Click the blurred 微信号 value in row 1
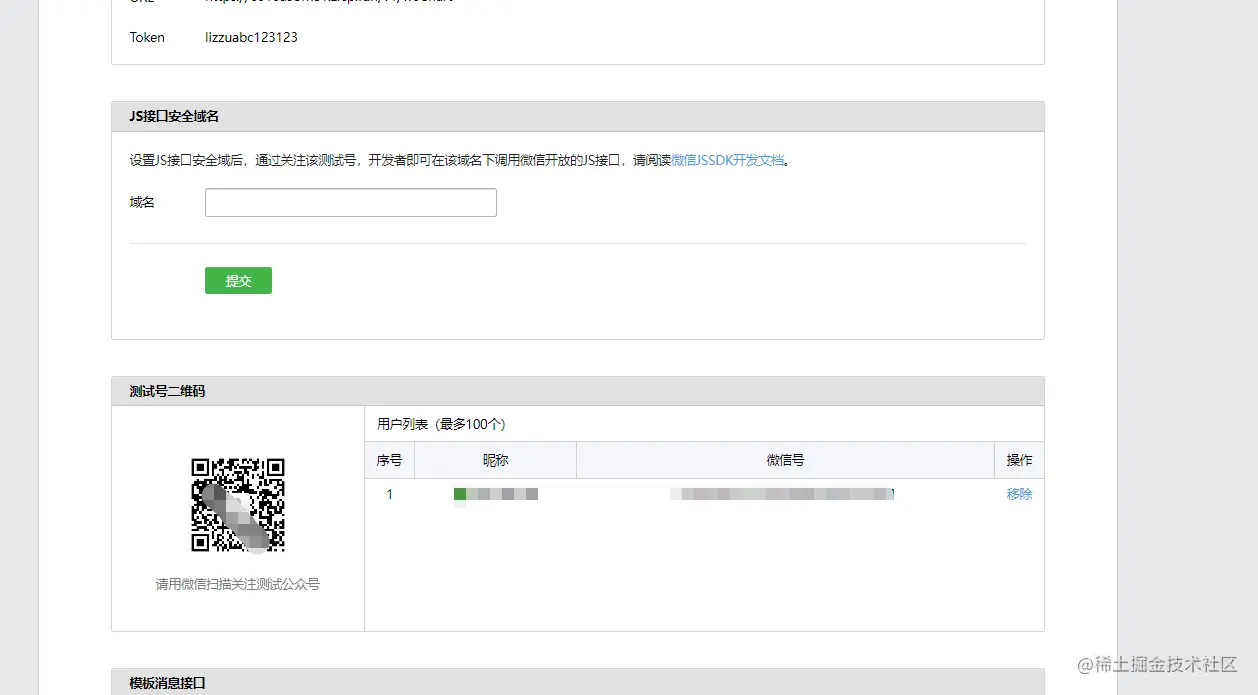The width and height of the screenshot is (1258, 695). coord(782,494)
